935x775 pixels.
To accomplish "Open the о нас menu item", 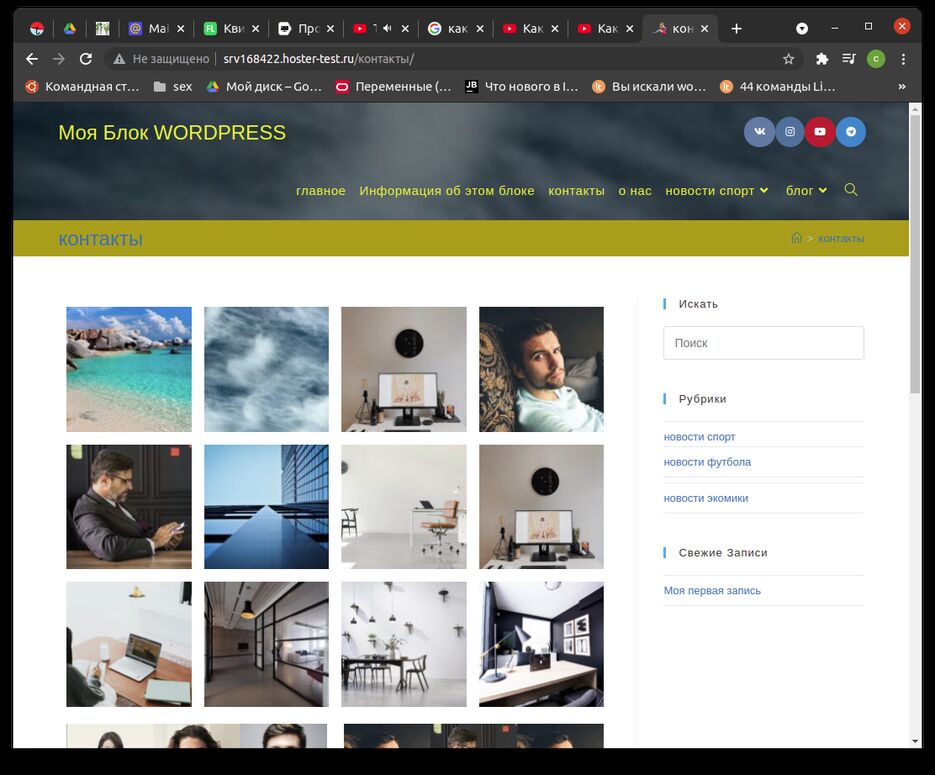I will pos(635,191).
